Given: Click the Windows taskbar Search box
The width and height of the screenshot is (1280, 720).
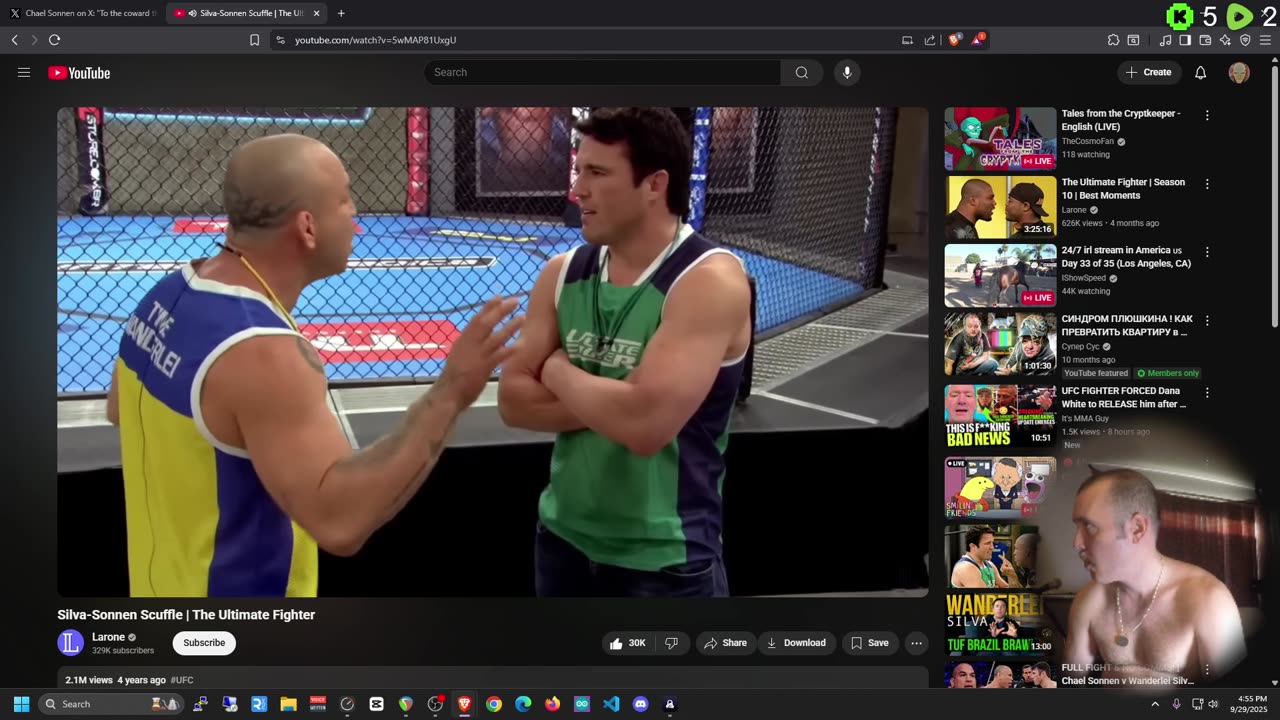Looking at the screenshot, I should pyautogui.click(x=110, y=704).
